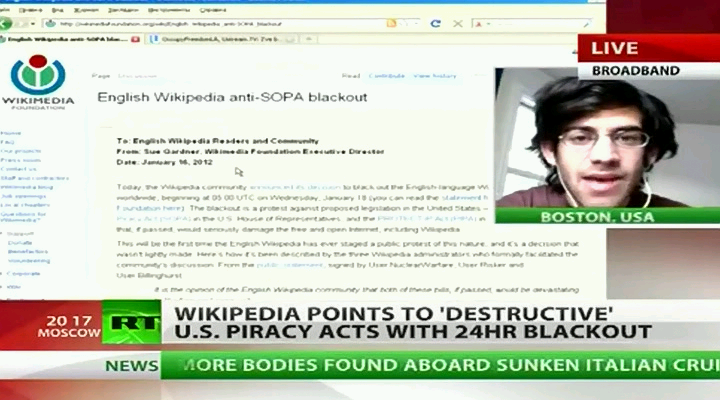Click the 'Date: January 16, 2012' line
This screenshot has width=720, height=400.
164,162
